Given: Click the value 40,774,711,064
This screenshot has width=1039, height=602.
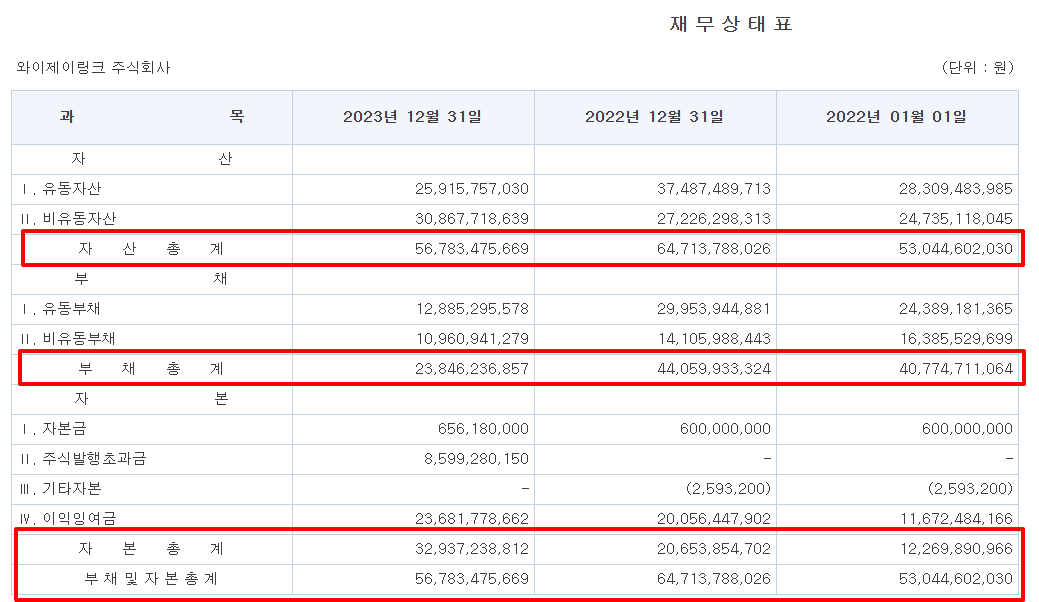Looking at the screenshot, I should coord(956,369).
